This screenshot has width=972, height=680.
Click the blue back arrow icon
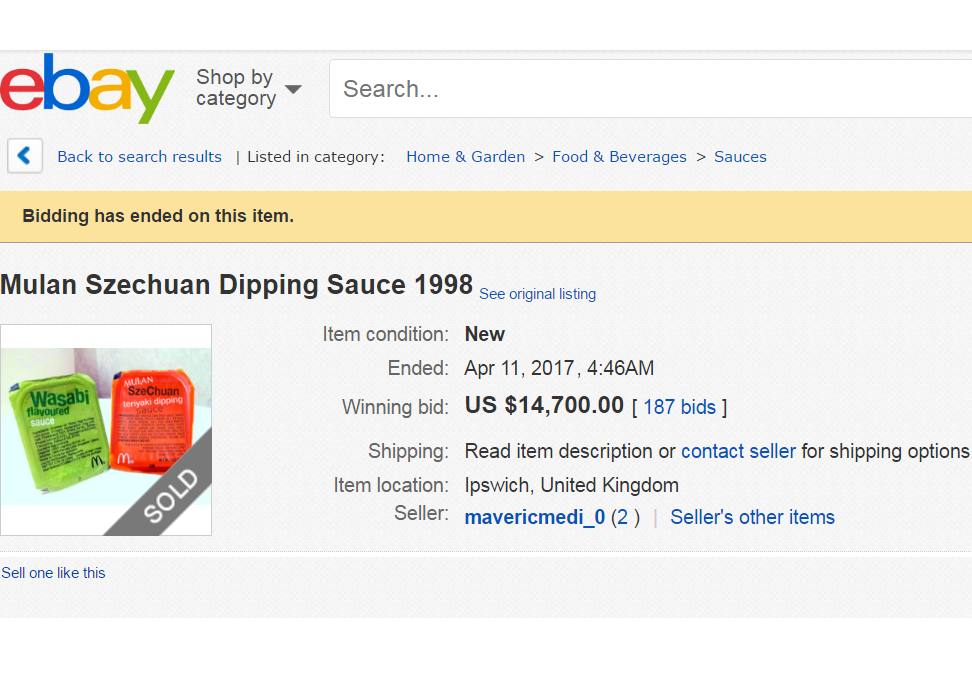click(25, 156)
